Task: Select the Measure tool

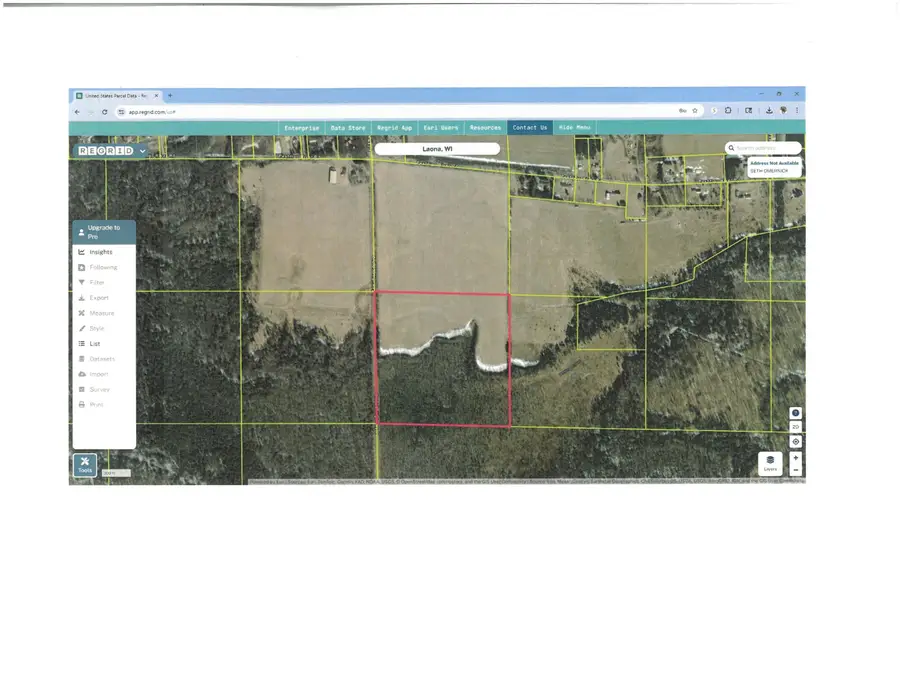Action: point(100,313)
